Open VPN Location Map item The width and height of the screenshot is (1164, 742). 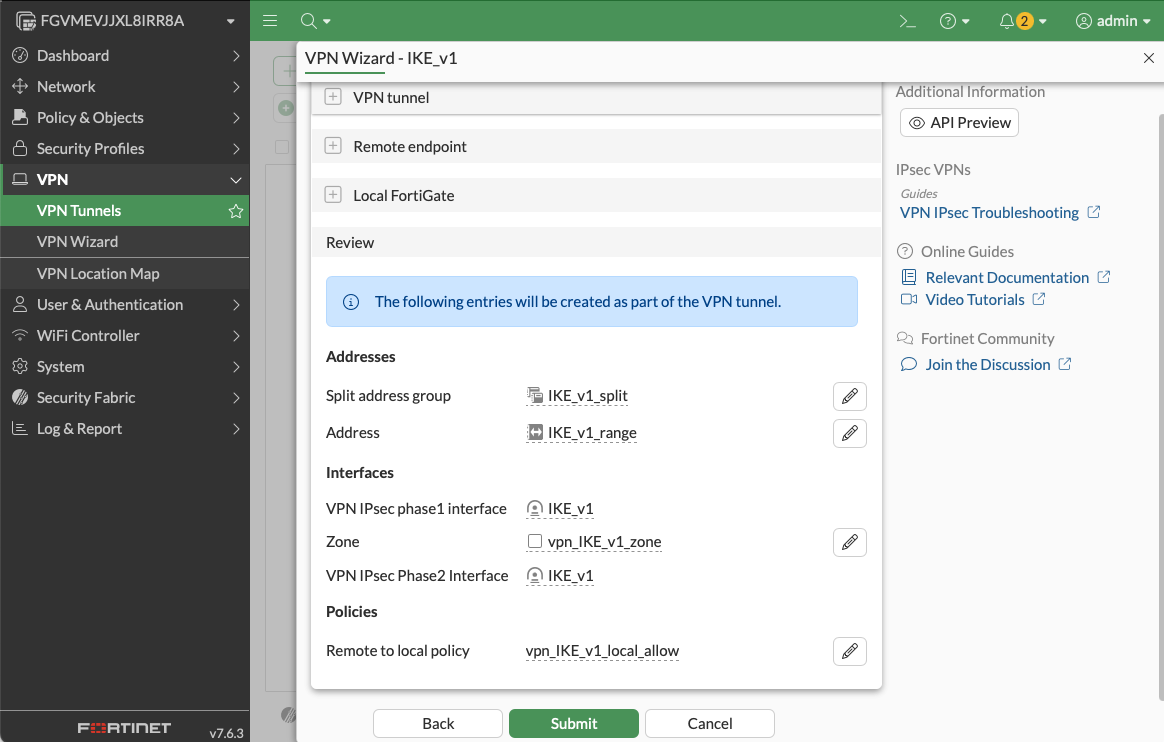coord(125,274)
